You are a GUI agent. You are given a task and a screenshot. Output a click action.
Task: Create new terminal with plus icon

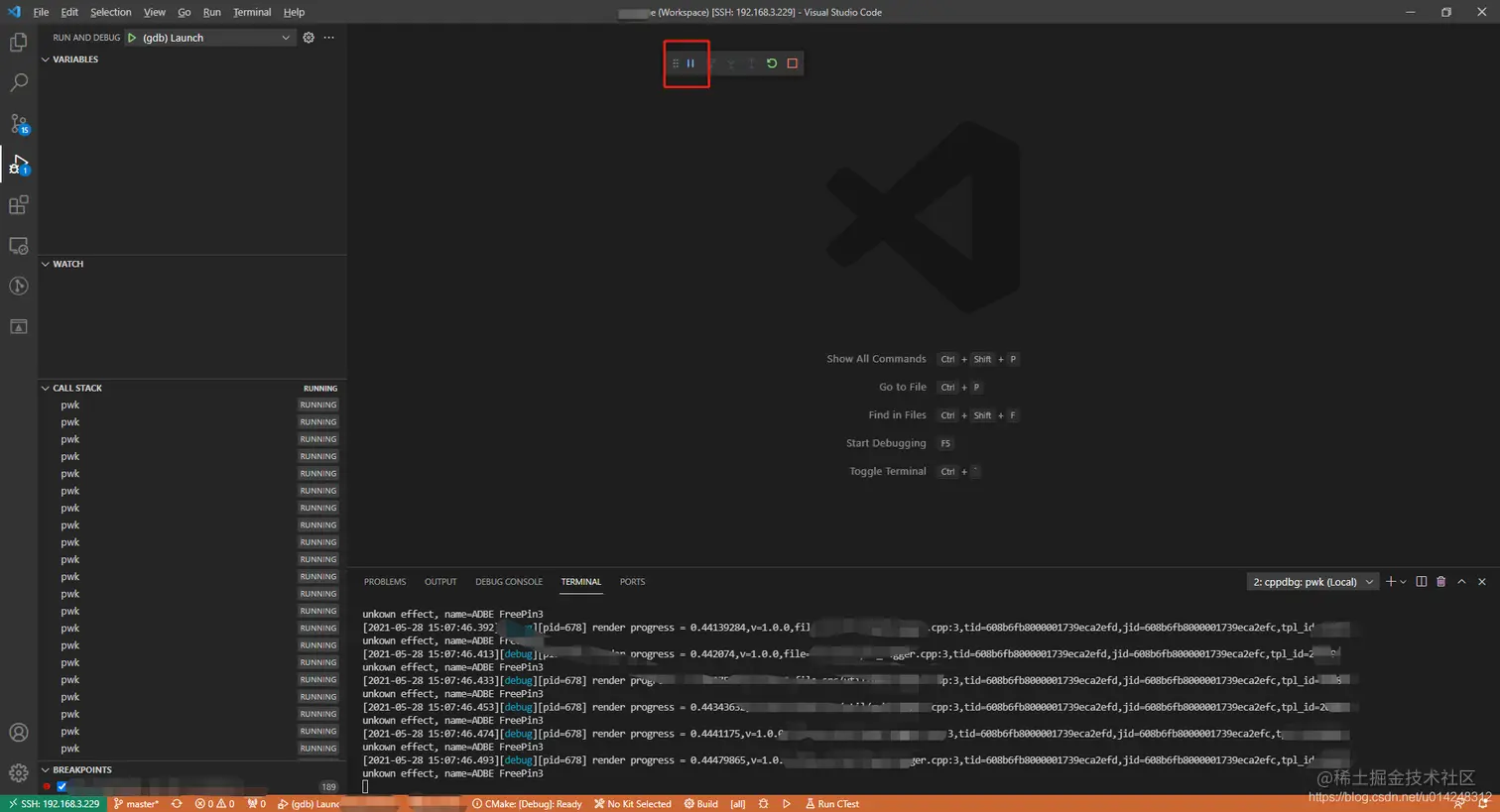tap(1391, 582)
